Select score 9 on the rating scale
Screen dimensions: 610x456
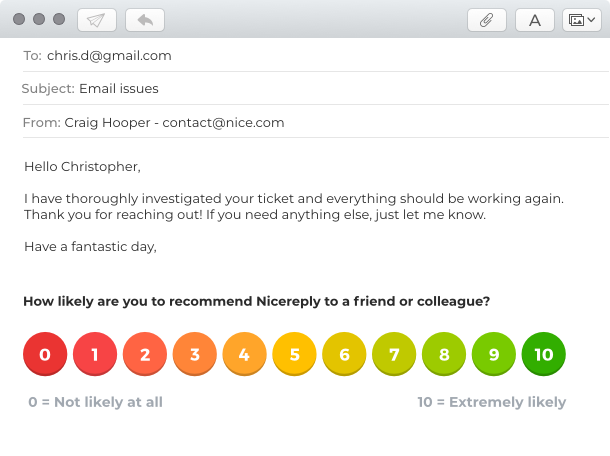click(x=494, y=354)
